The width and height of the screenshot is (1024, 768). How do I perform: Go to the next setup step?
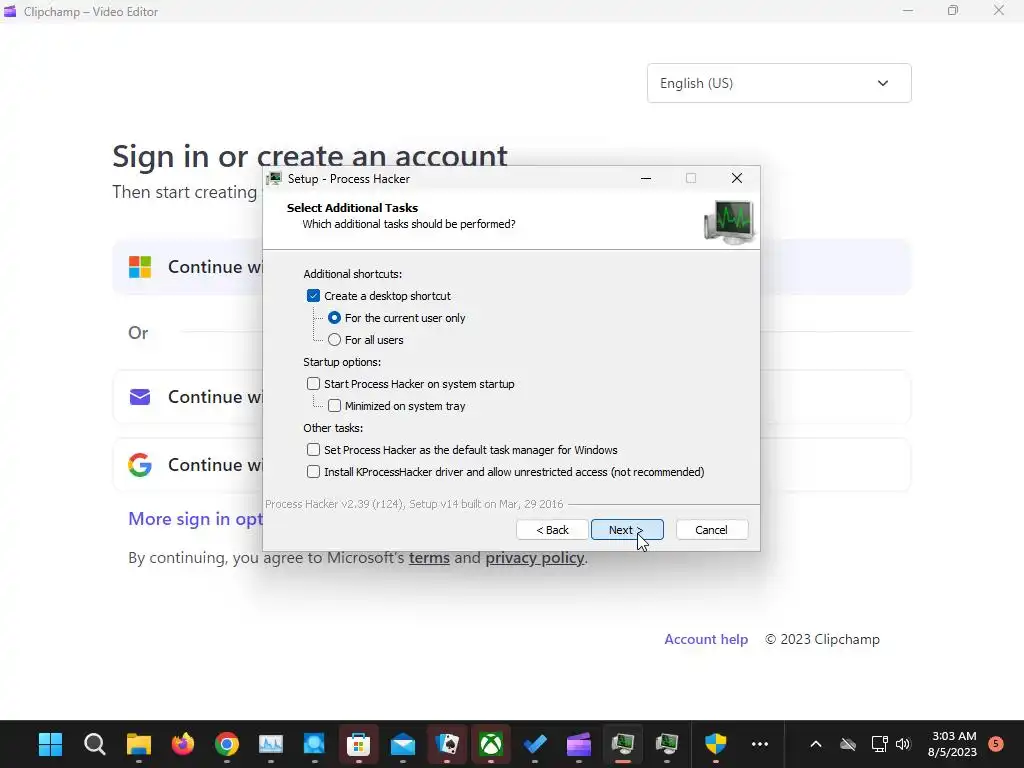pyautogui.click(x=627, y=530)
